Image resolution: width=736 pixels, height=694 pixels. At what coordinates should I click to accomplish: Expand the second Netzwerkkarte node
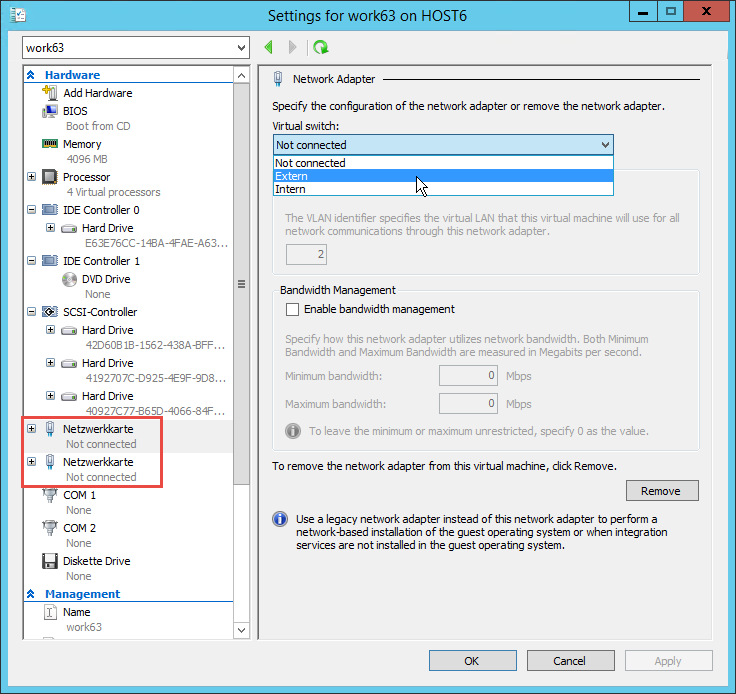(31, 461)
